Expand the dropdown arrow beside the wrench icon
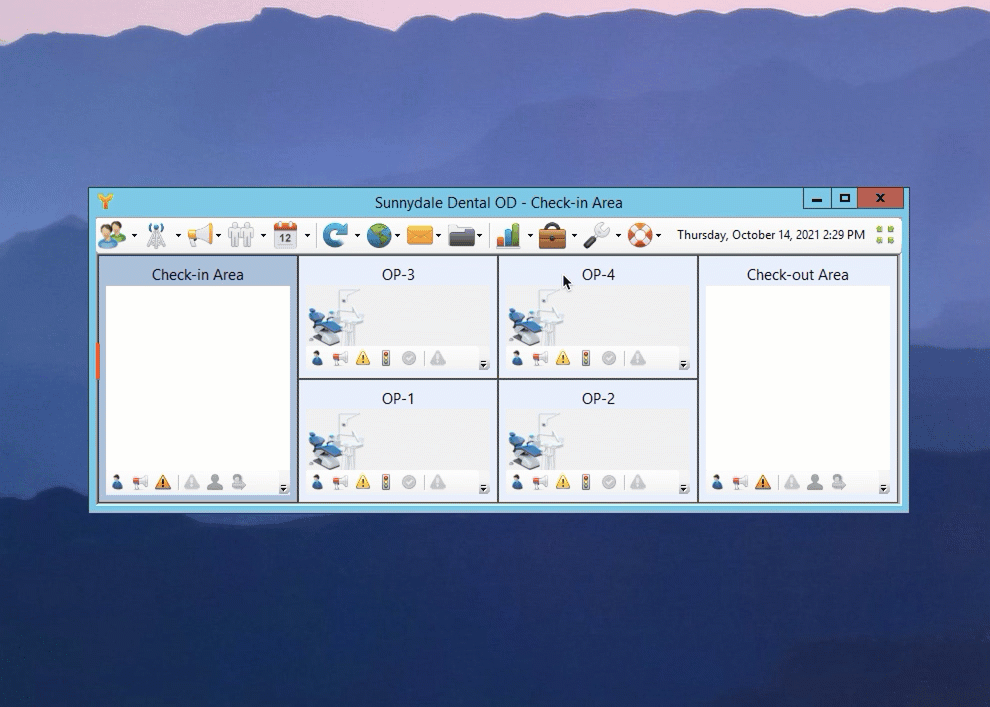 tap(618, 235)
